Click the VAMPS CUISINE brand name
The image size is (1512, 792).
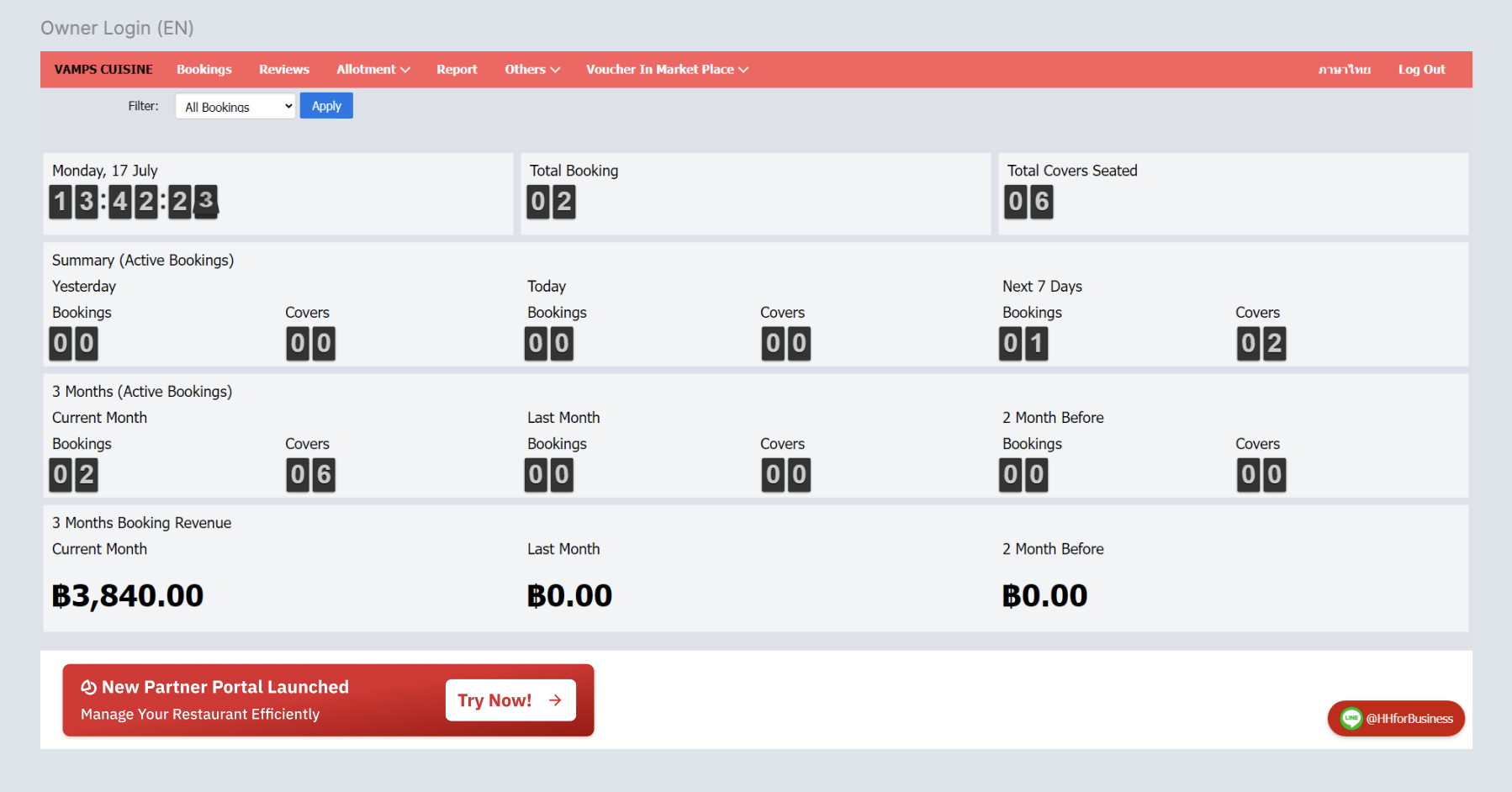[x=103, y=70]
